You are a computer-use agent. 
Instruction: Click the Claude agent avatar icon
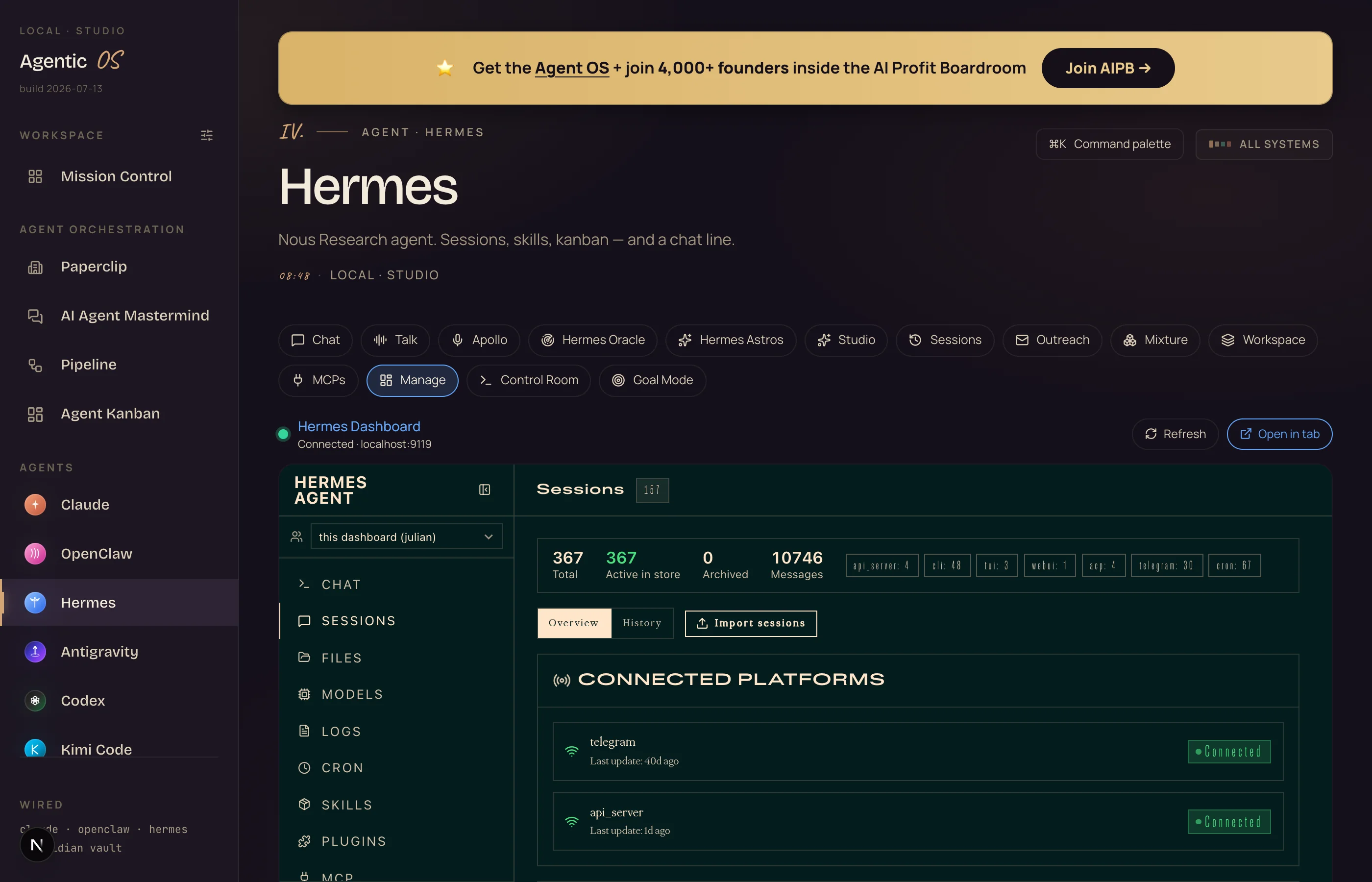pyautogui.click(x=35, y=505)
